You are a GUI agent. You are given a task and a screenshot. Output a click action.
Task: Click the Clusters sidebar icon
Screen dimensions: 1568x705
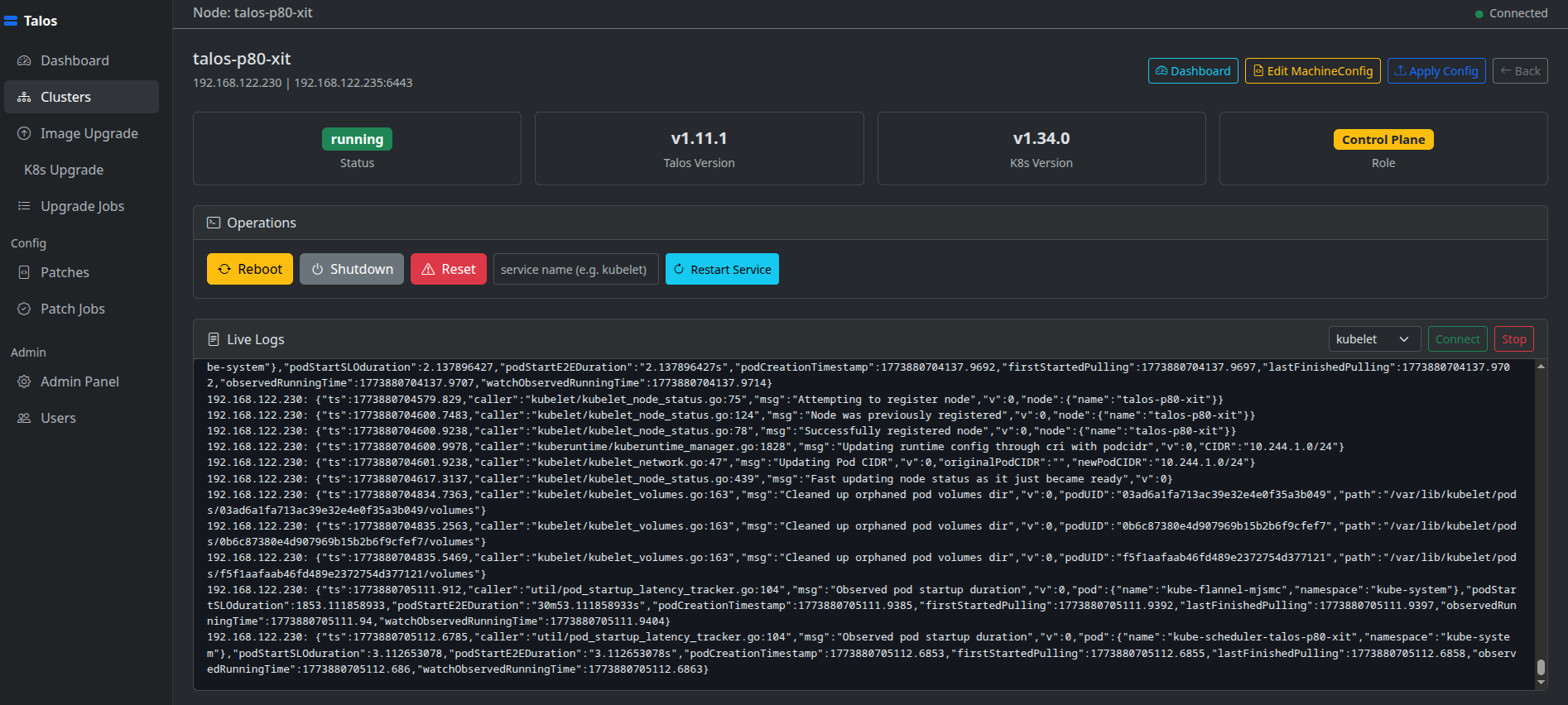[x=24, y=97]
